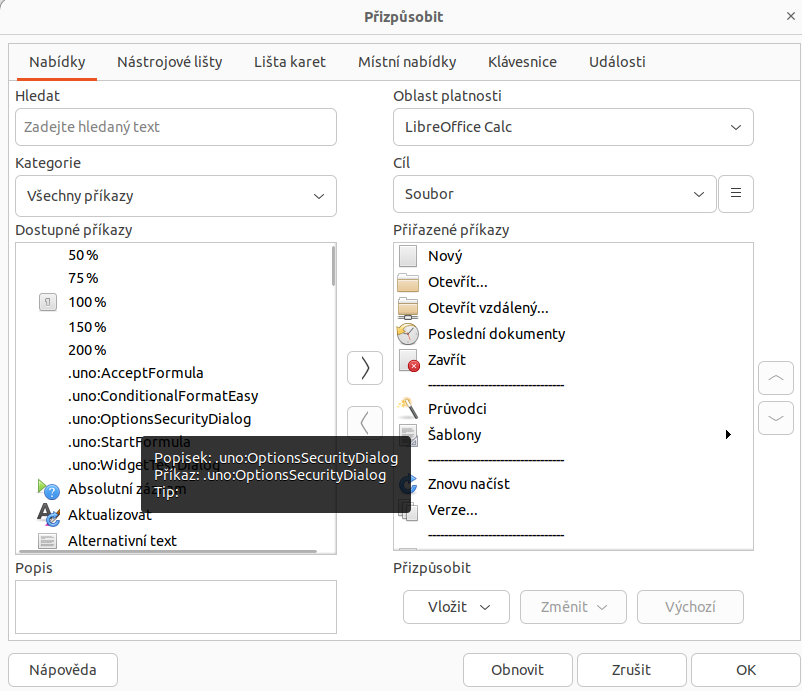
Task: Open the Oblast platnosti LibreOffice Calc dropdown
Action: click(x=573, y=127)
